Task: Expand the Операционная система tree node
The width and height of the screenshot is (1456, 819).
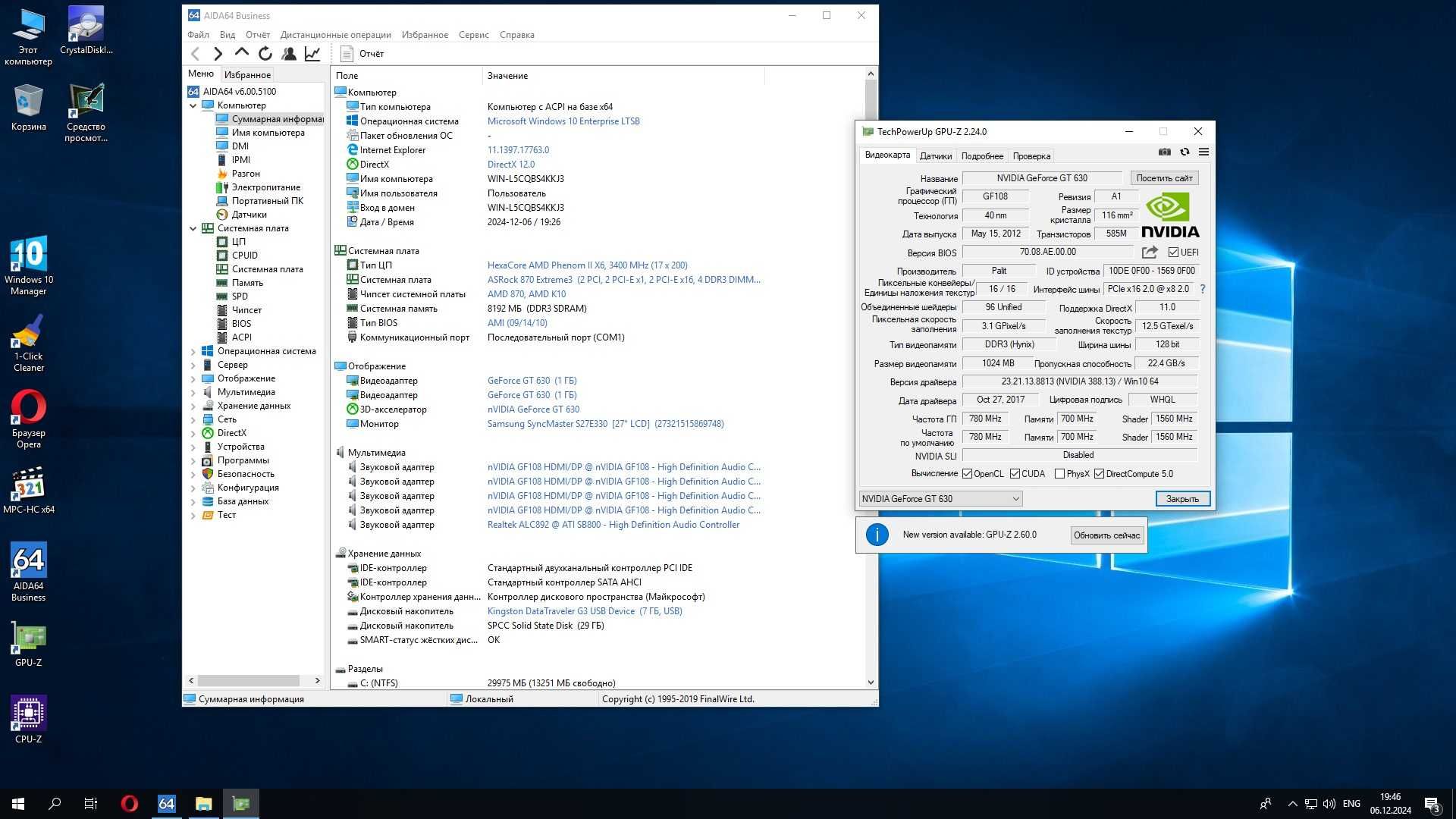Action: click(x=193, y=352)
